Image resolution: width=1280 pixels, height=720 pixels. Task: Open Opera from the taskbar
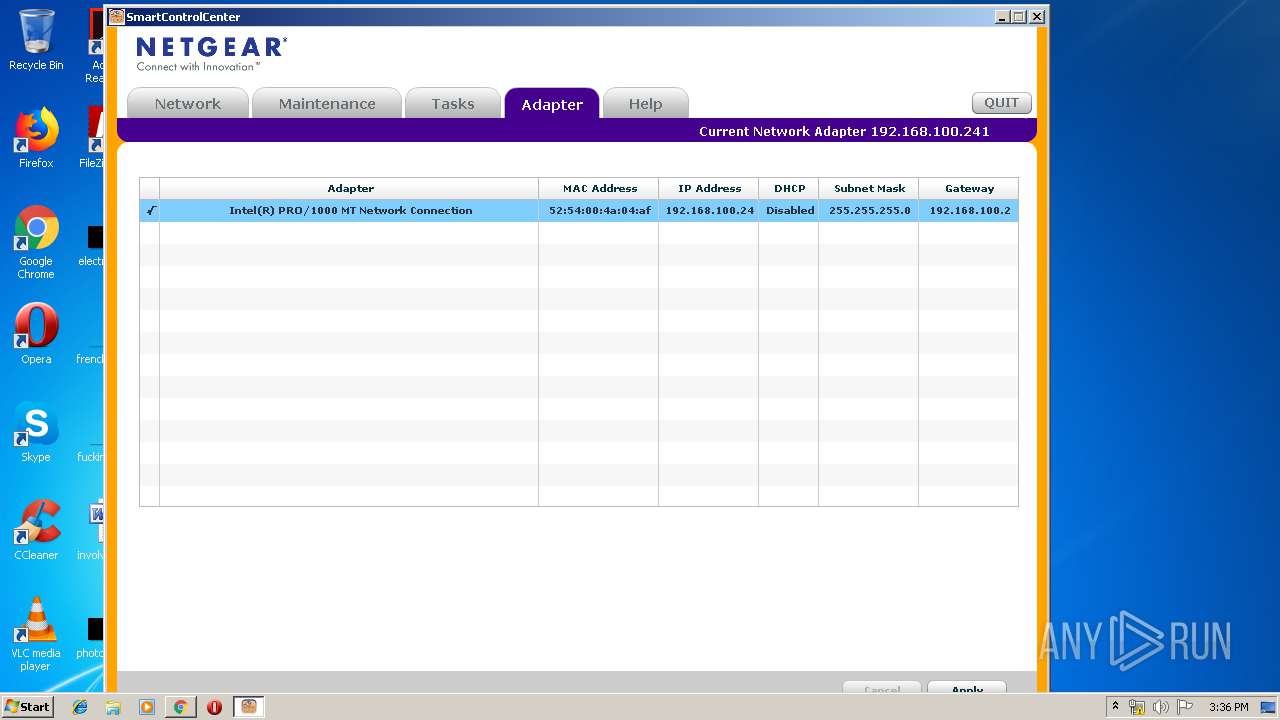click(214, 707)
